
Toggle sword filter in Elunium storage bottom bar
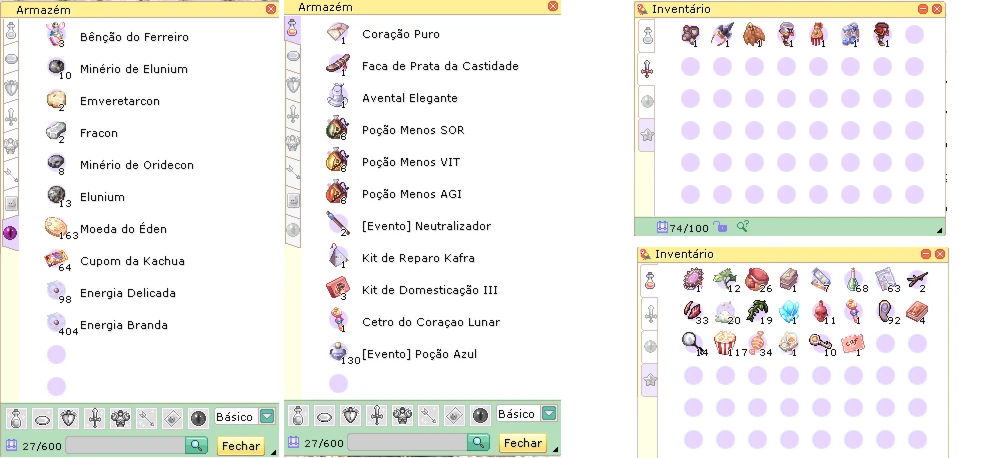[95, 418]
